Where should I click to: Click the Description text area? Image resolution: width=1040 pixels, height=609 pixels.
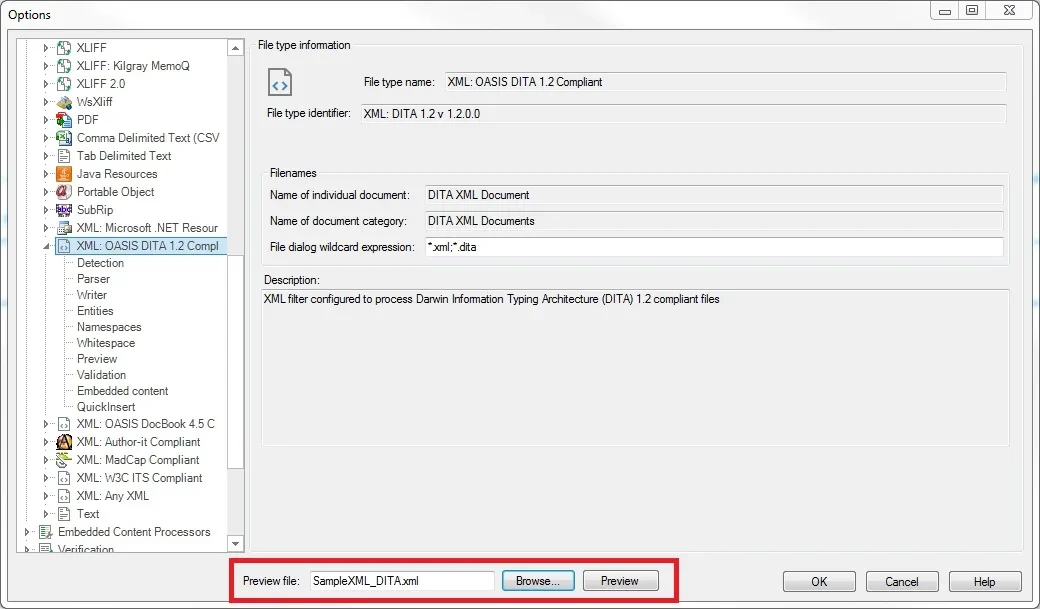pos(635,368)
